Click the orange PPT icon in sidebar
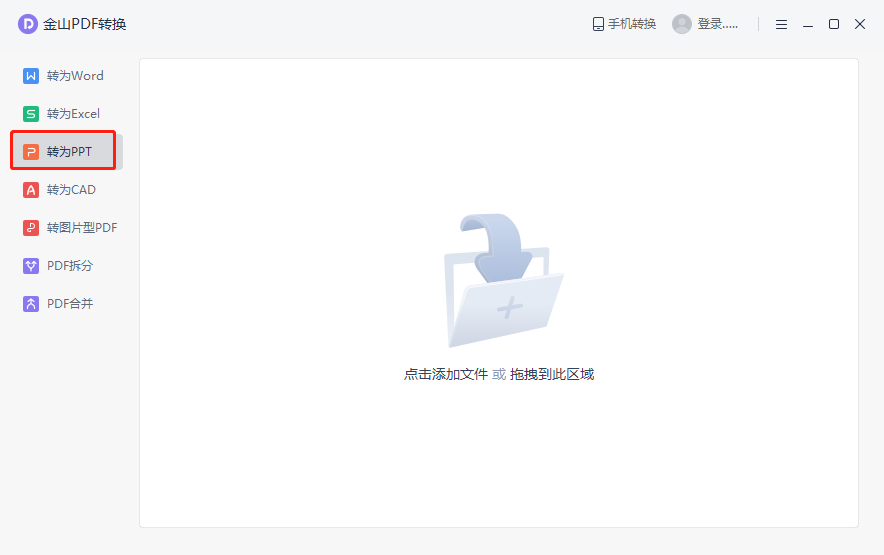This screenshot has width=884, height=555. 31,152
